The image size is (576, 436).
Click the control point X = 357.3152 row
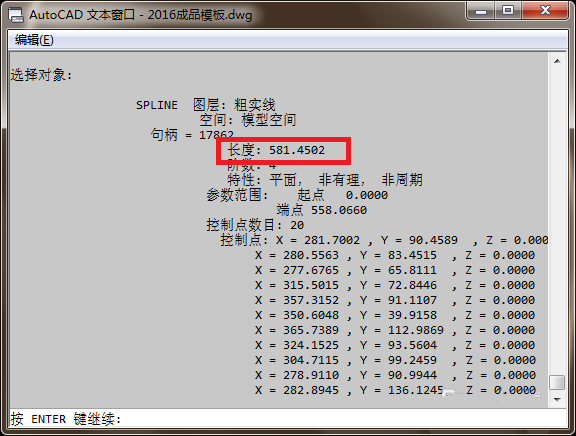tap(395, 300)
